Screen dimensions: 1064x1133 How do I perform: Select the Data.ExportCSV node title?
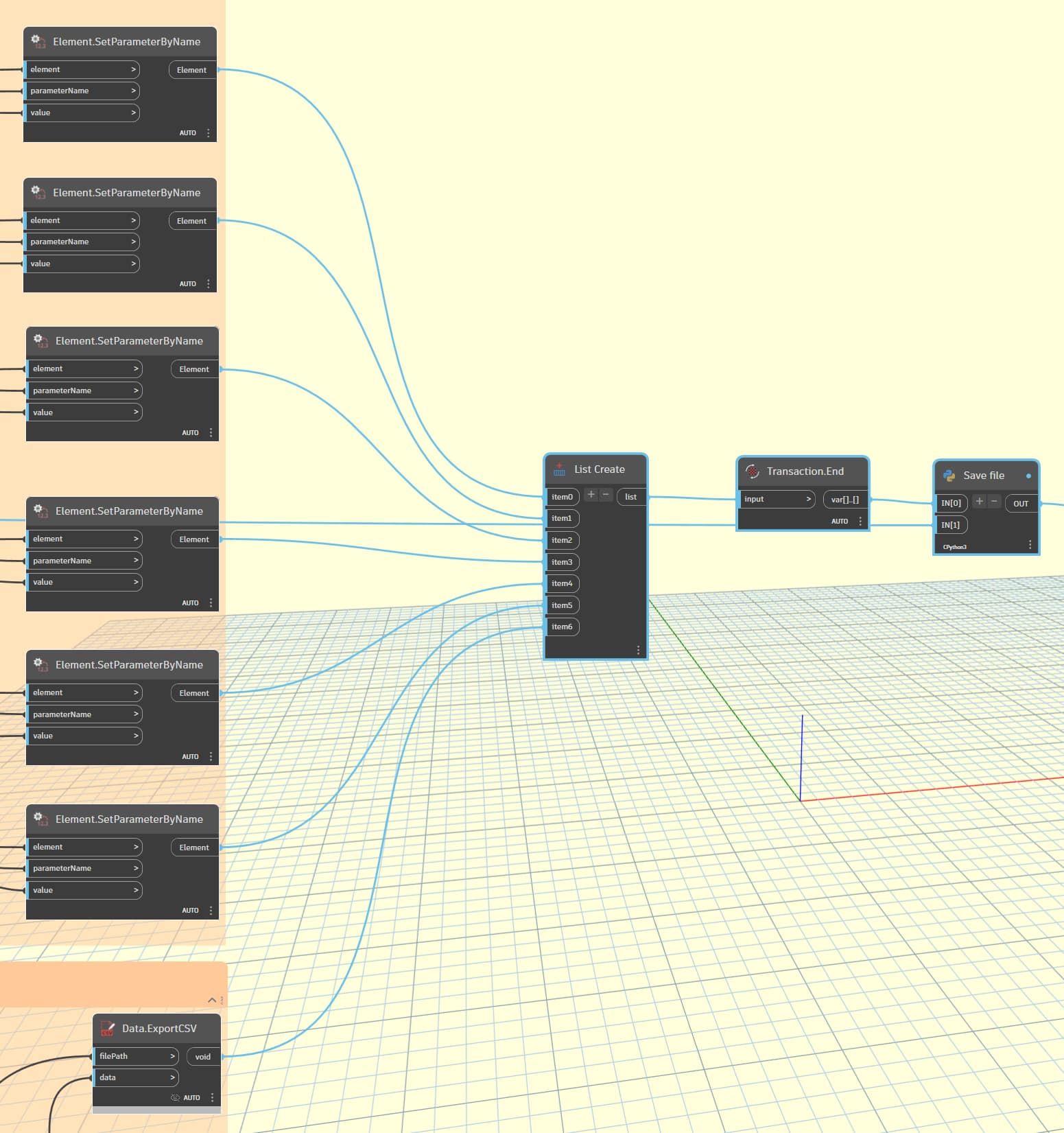pos(159,1028)
